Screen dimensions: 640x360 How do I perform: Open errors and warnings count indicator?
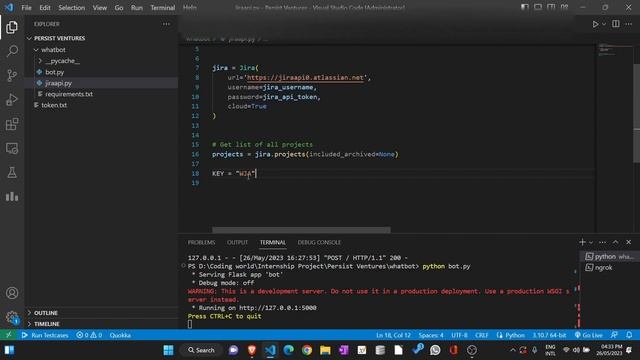click(x=89, y=336)
